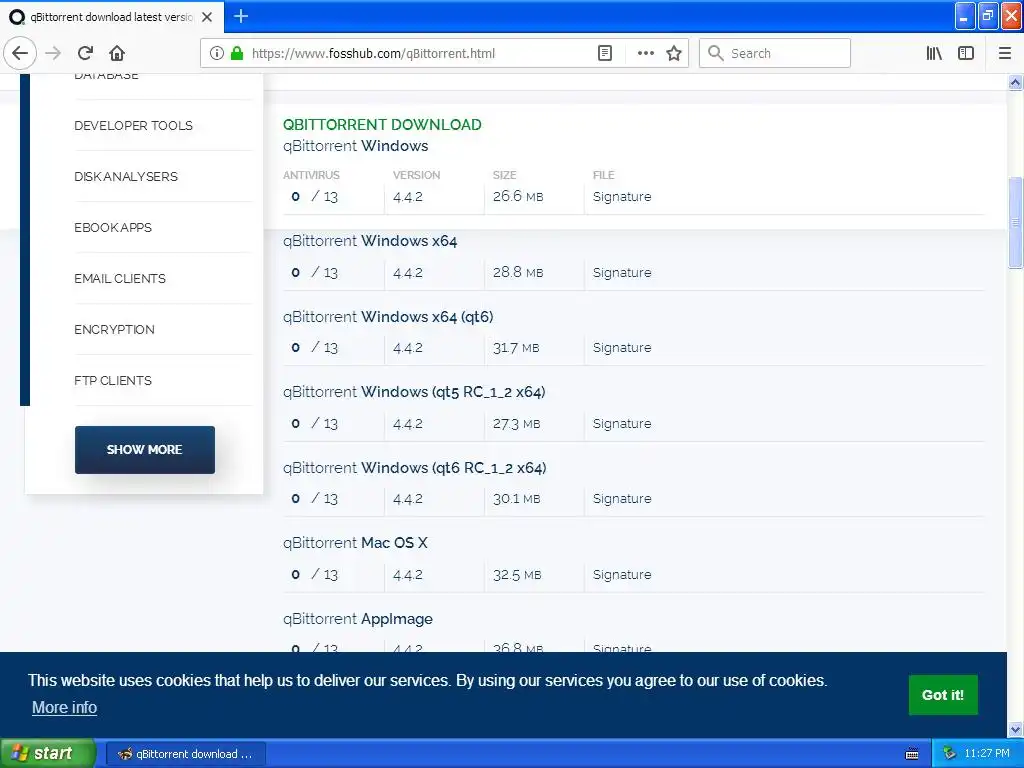View secure connection padlock details

[x=237, y=53]
